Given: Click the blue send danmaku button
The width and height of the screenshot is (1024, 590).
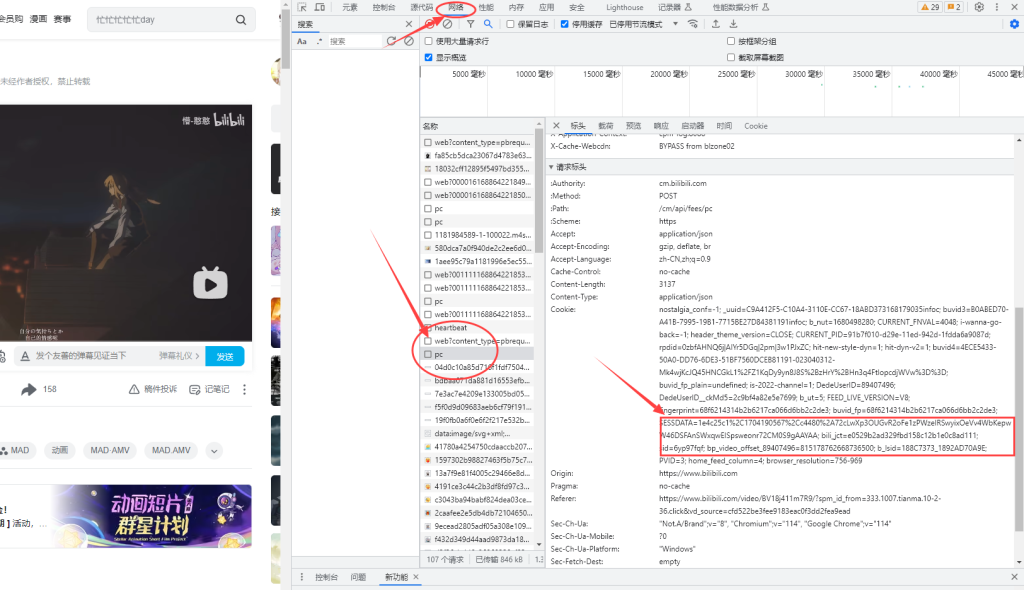Looking at the screenshot, I should coord(224,356).
